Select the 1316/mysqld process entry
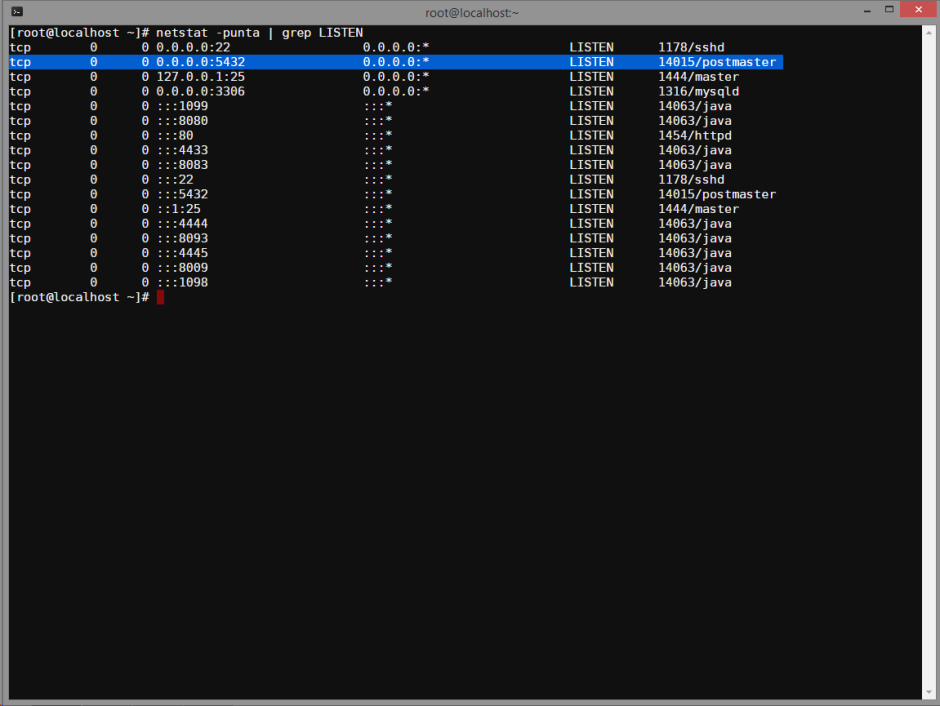This screenshot has height=706, width=940. pyautogui.click(x=698, y=91)
